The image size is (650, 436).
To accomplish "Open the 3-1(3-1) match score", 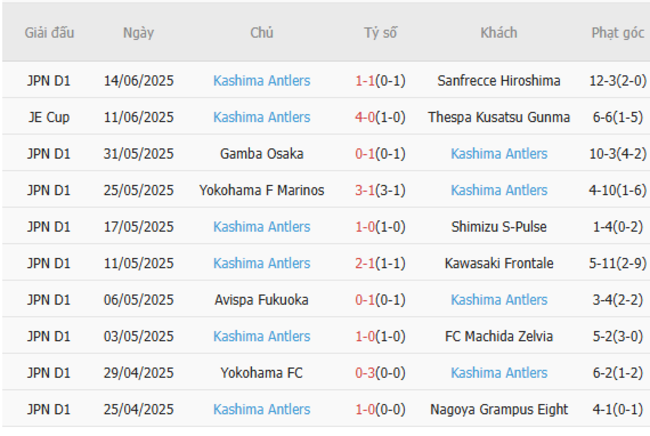I will 380,190.
